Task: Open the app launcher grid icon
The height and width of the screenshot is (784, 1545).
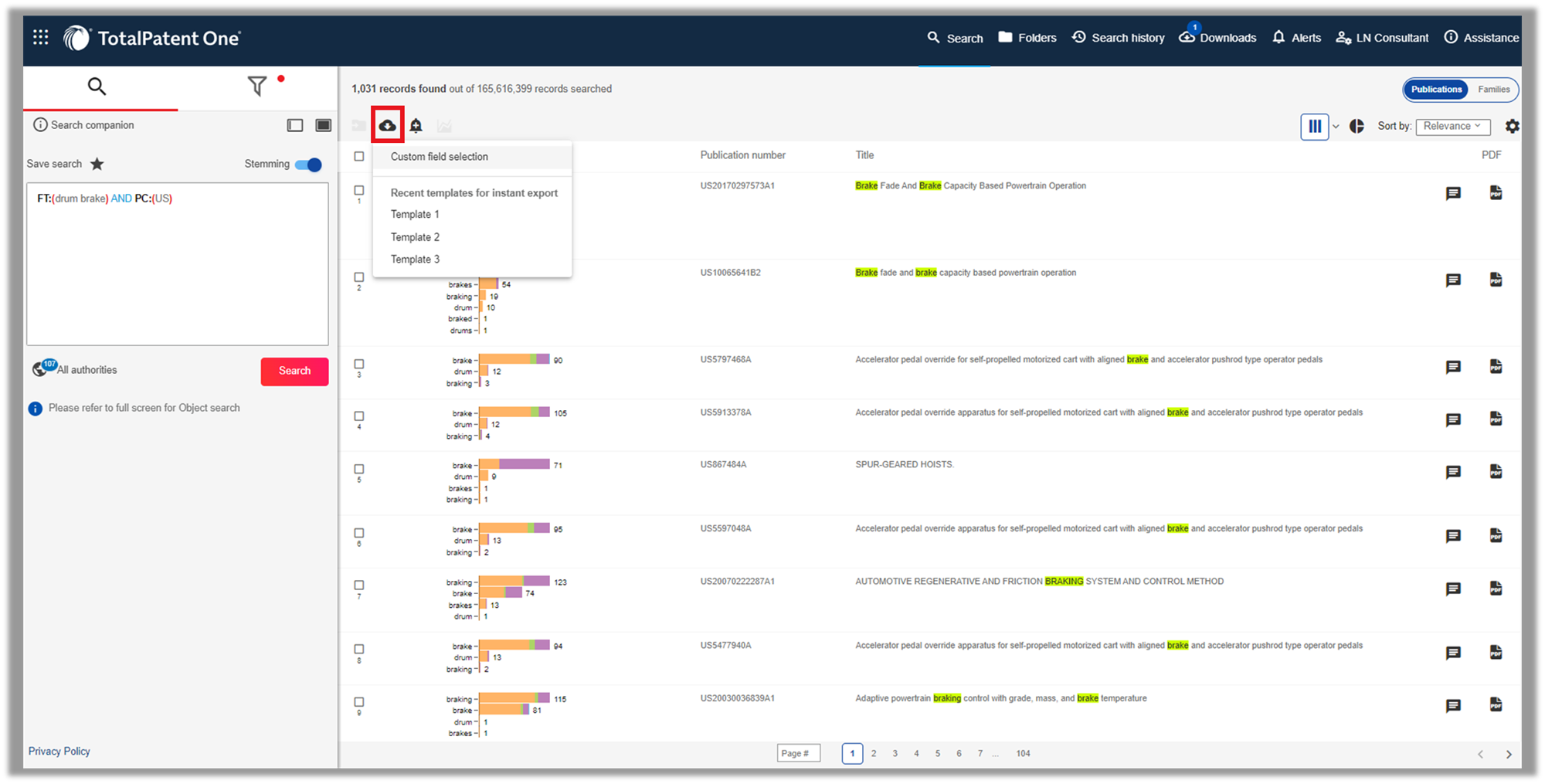Action: click(41, 37)
